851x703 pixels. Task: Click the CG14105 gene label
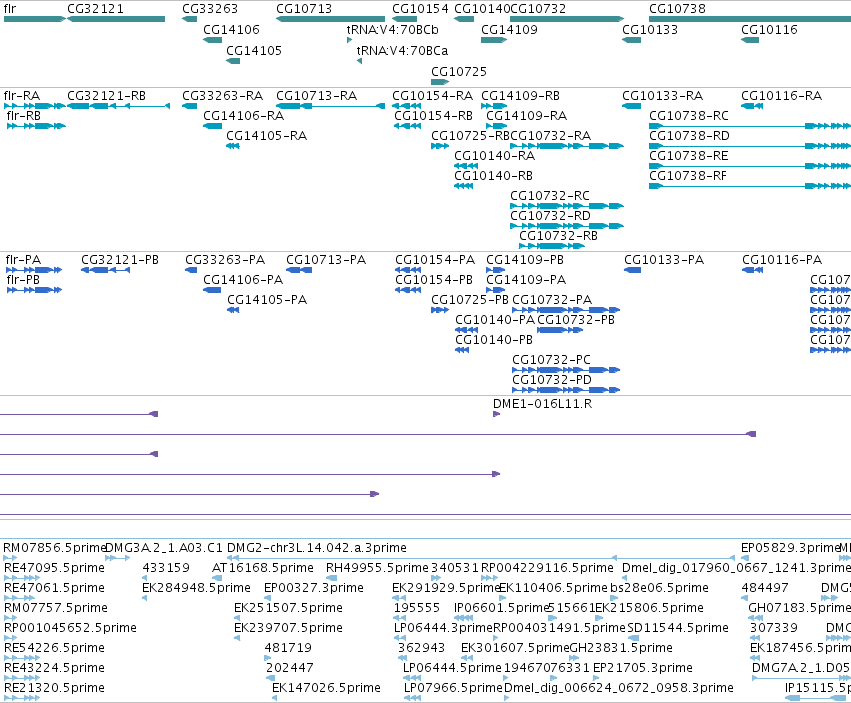254,50
